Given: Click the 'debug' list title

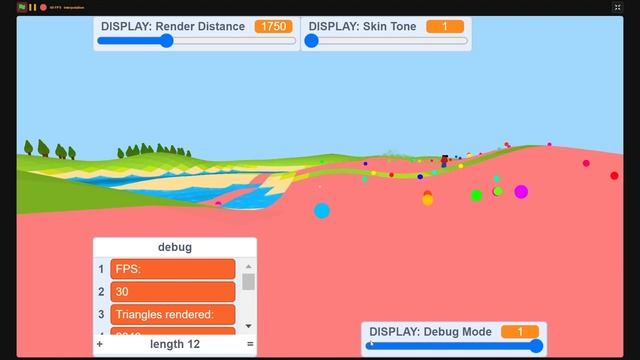Looking at the screenshot, I should pyautogui.click(x=175, y=247).
